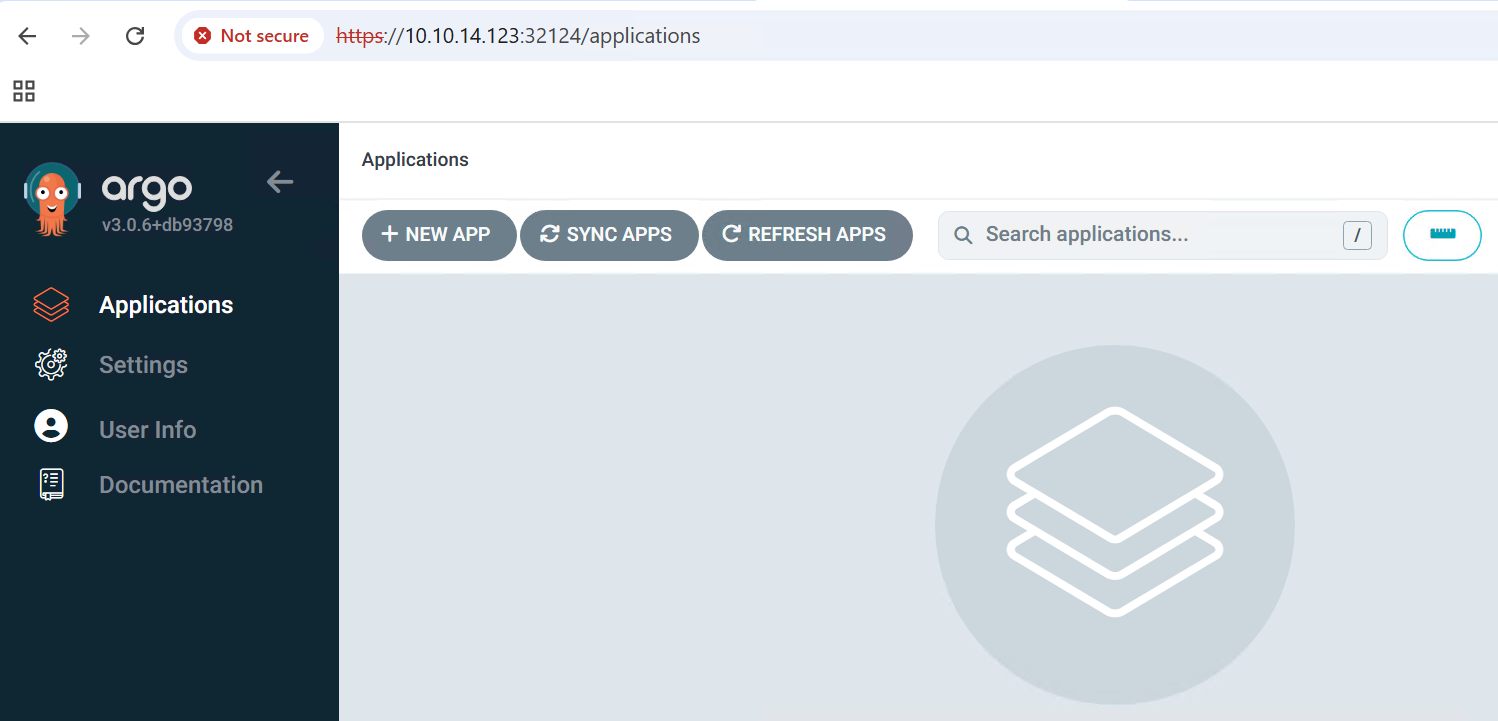Screen dimensions: 1498x721
Task: Click the search magnifier icon
Action: click(962, 234)
